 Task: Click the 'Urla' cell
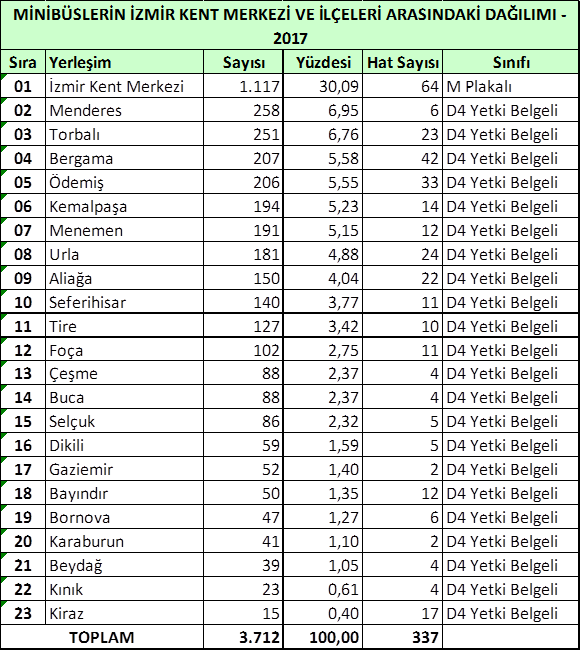click(x=124, y=254)
